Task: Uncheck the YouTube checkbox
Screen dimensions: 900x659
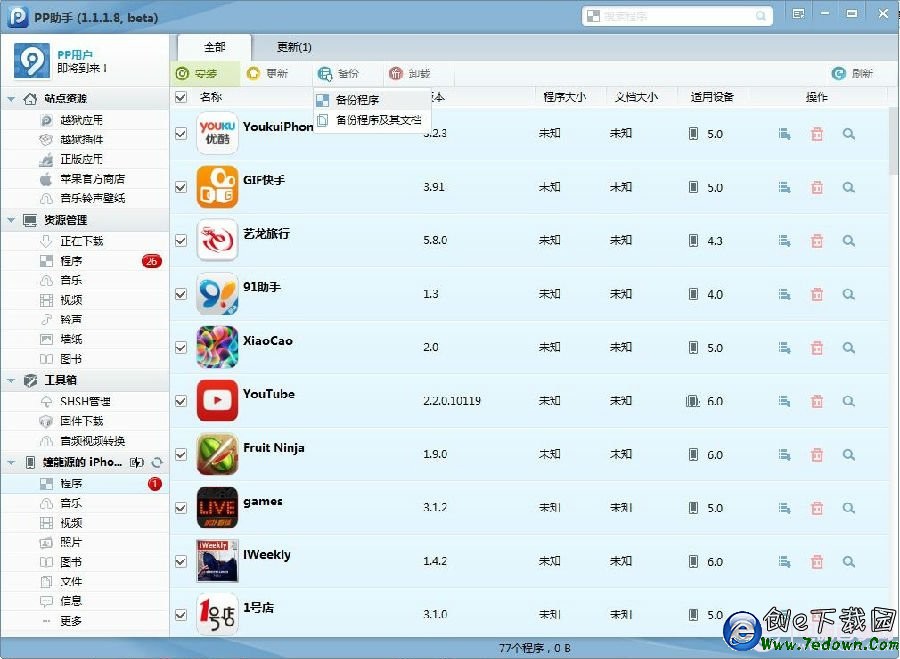Action: [x=181, y=401]
